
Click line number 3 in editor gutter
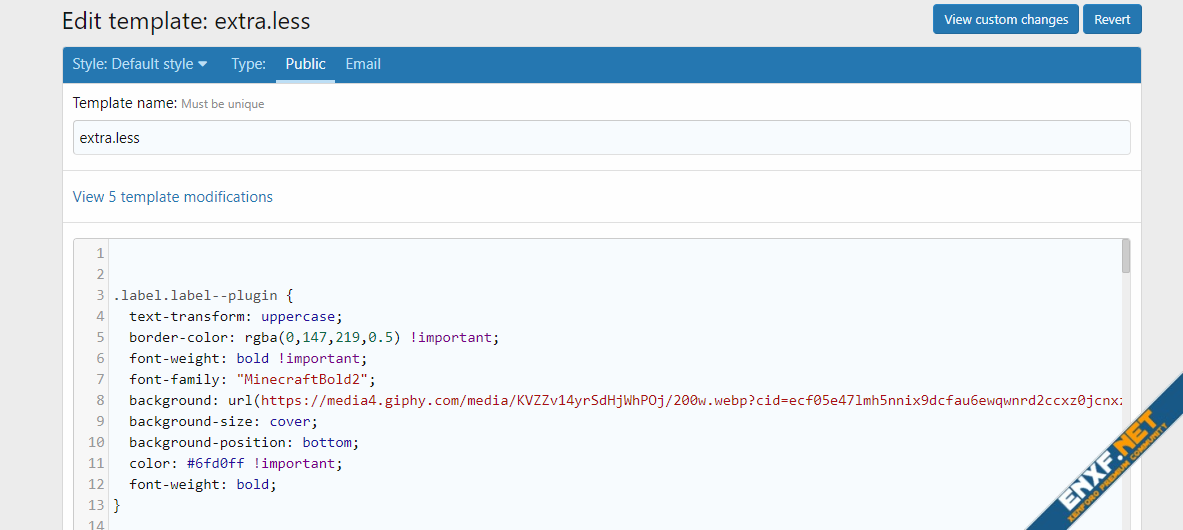click(100, 296)
